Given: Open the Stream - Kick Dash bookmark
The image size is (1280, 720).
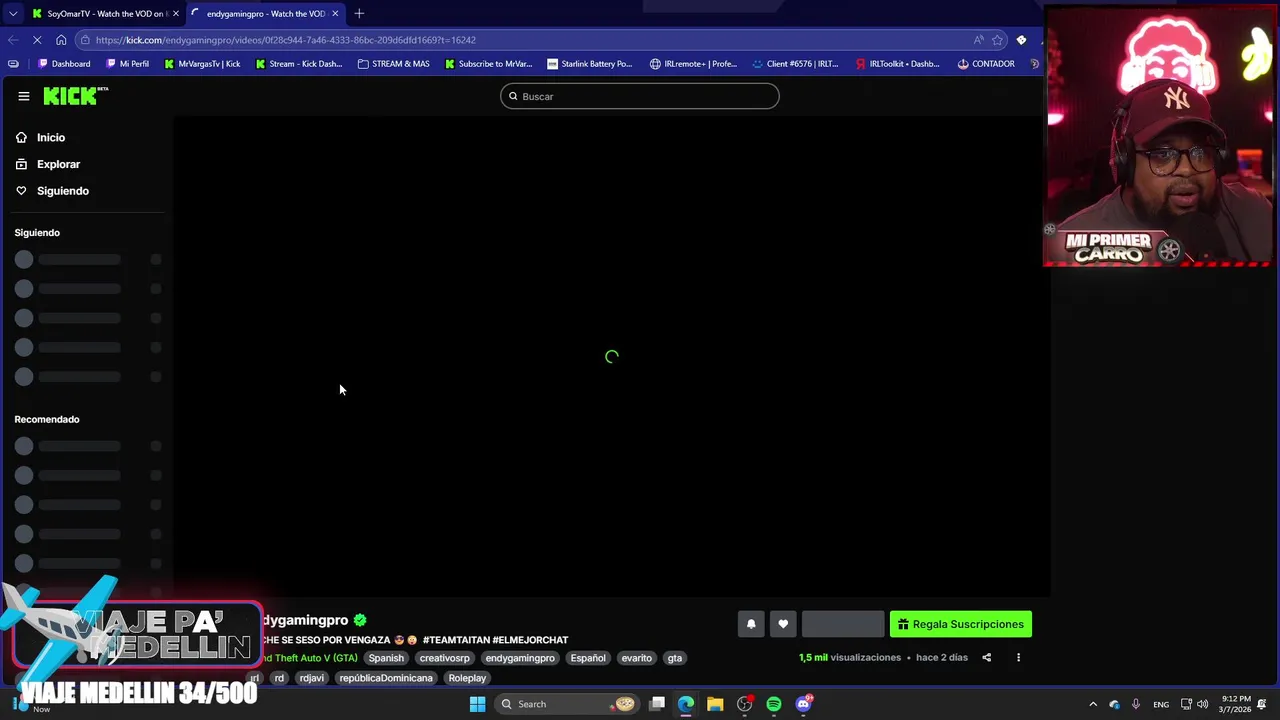Looking at the screenshot, I should point(299,64).
